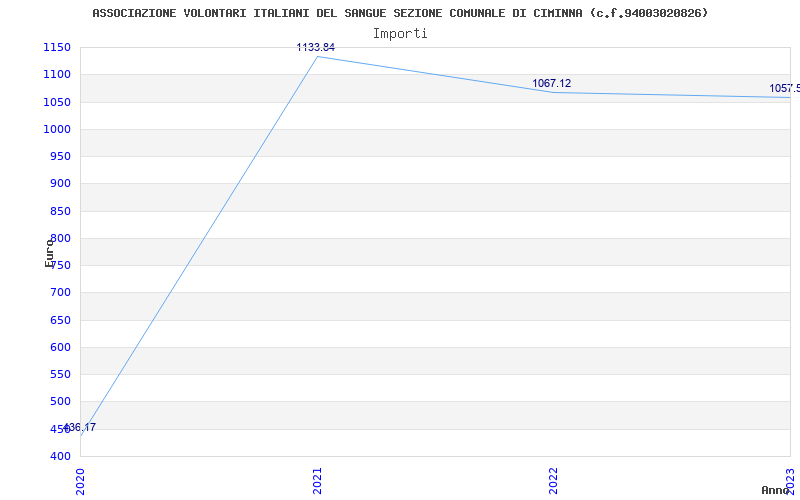Click the 900 y-axis tick label
Viewport: 800px width, 500px height.
tap(60, 184)
